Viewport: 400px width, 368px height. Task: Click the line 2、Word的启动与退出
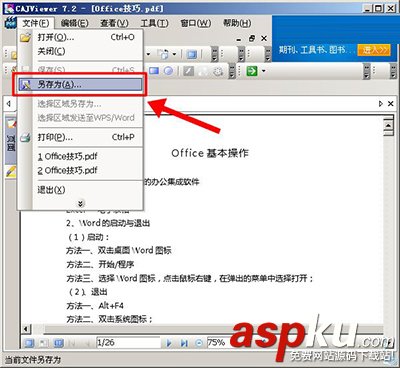(x=108, y=223)
